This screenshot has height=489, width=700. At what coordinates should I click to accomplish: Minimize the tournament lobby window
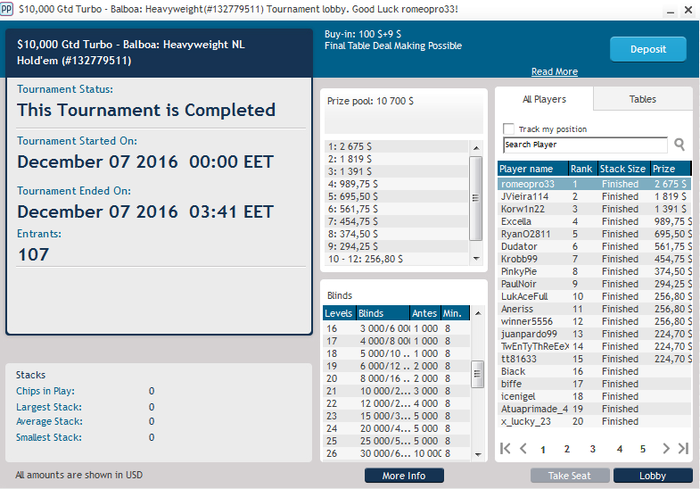(x=670, y=10)
